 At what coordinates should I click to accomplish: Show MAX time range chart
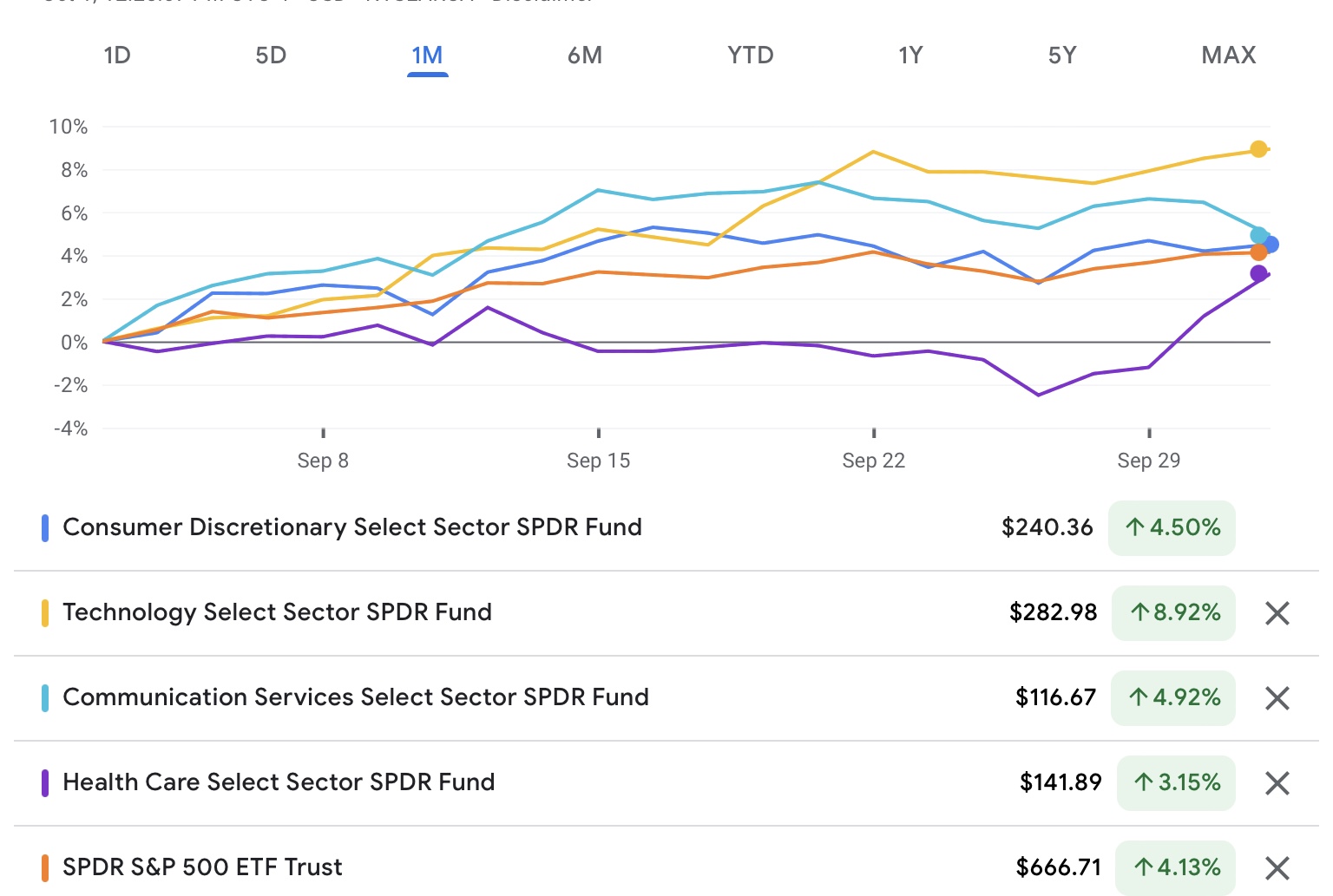(1228, 56)
